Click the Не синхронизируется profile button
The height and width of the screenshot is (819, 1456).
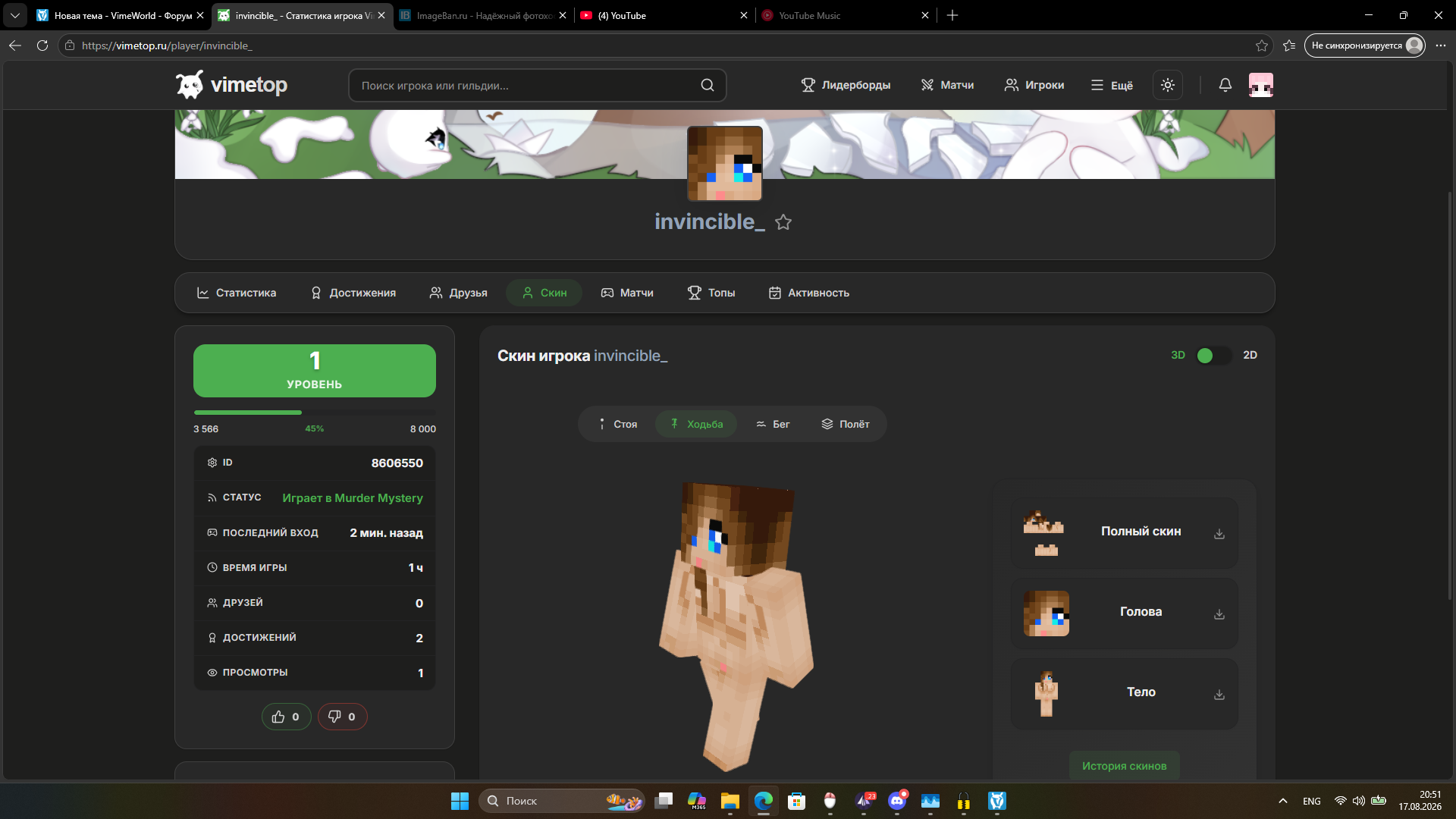(1364, 45)
